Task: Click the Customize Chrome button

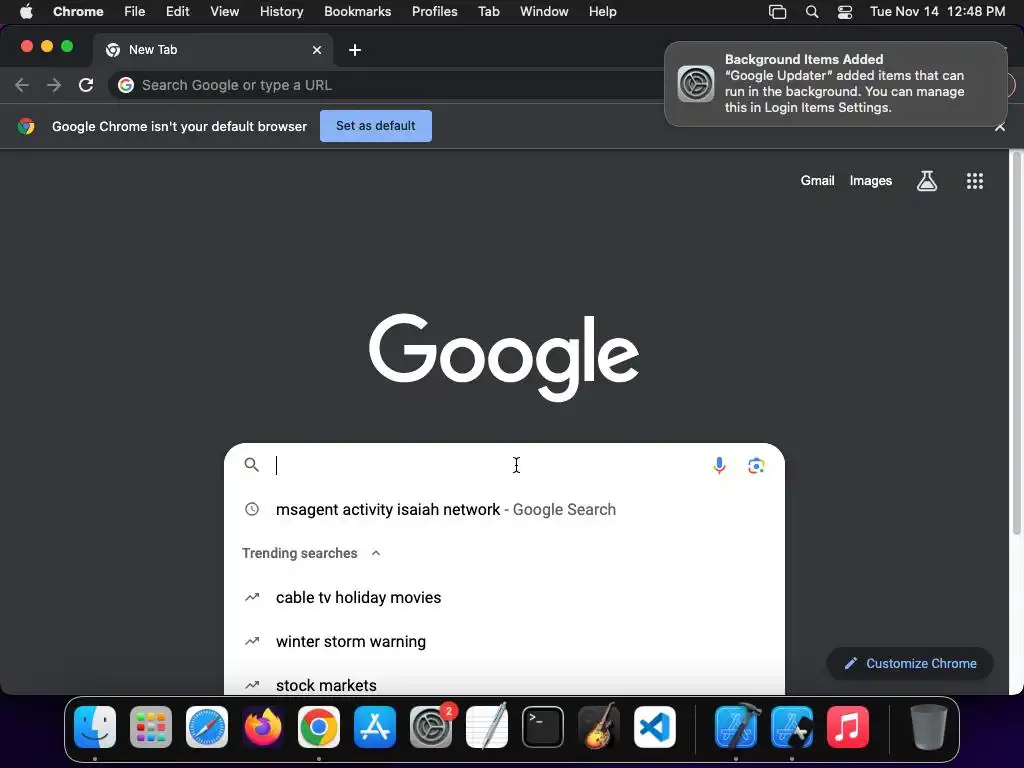Action: (x=910, y=664)
